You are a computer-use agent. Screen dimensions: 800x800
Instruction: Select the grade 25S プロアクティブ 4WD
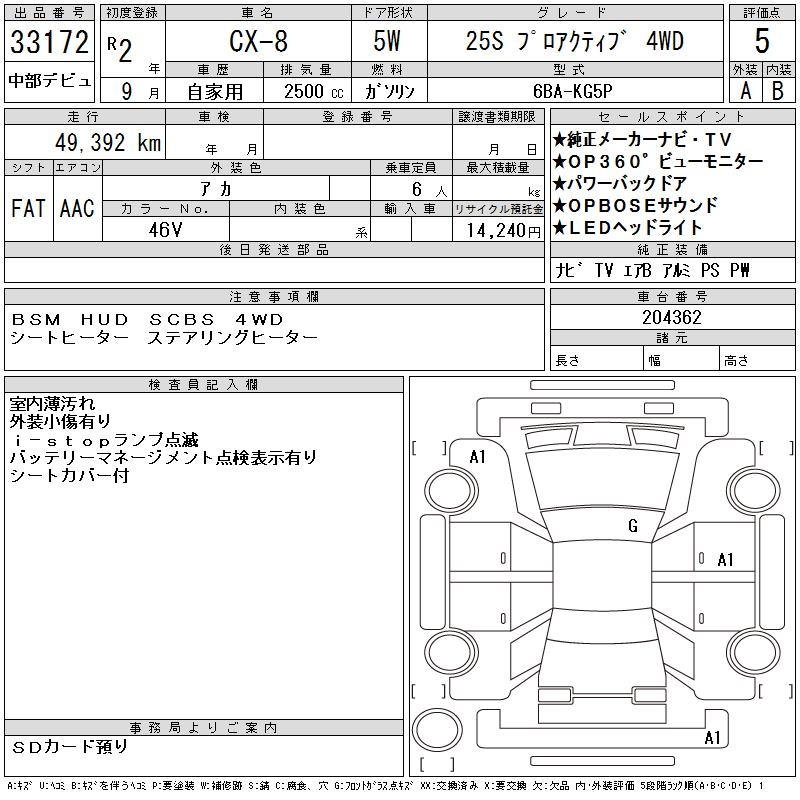point(575,41)
